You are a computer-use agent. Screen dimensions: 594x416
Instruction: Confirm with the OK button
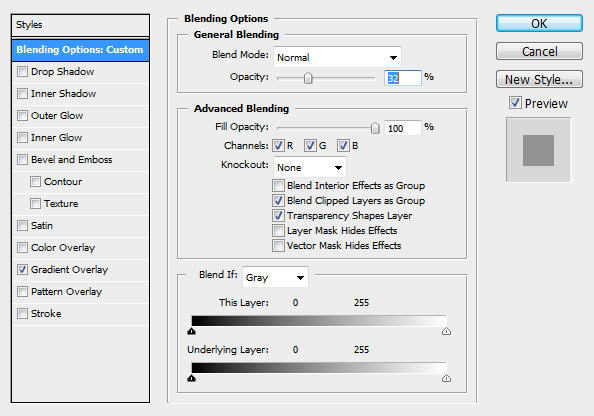[539, 23]
